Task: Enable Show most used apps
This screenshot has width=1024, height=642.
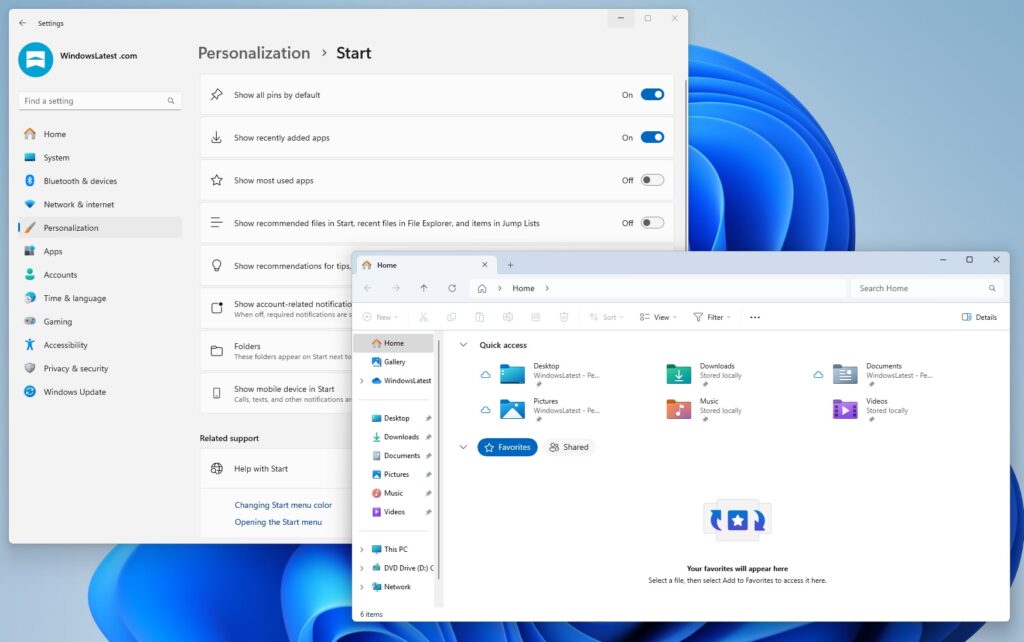Action: 651,180
